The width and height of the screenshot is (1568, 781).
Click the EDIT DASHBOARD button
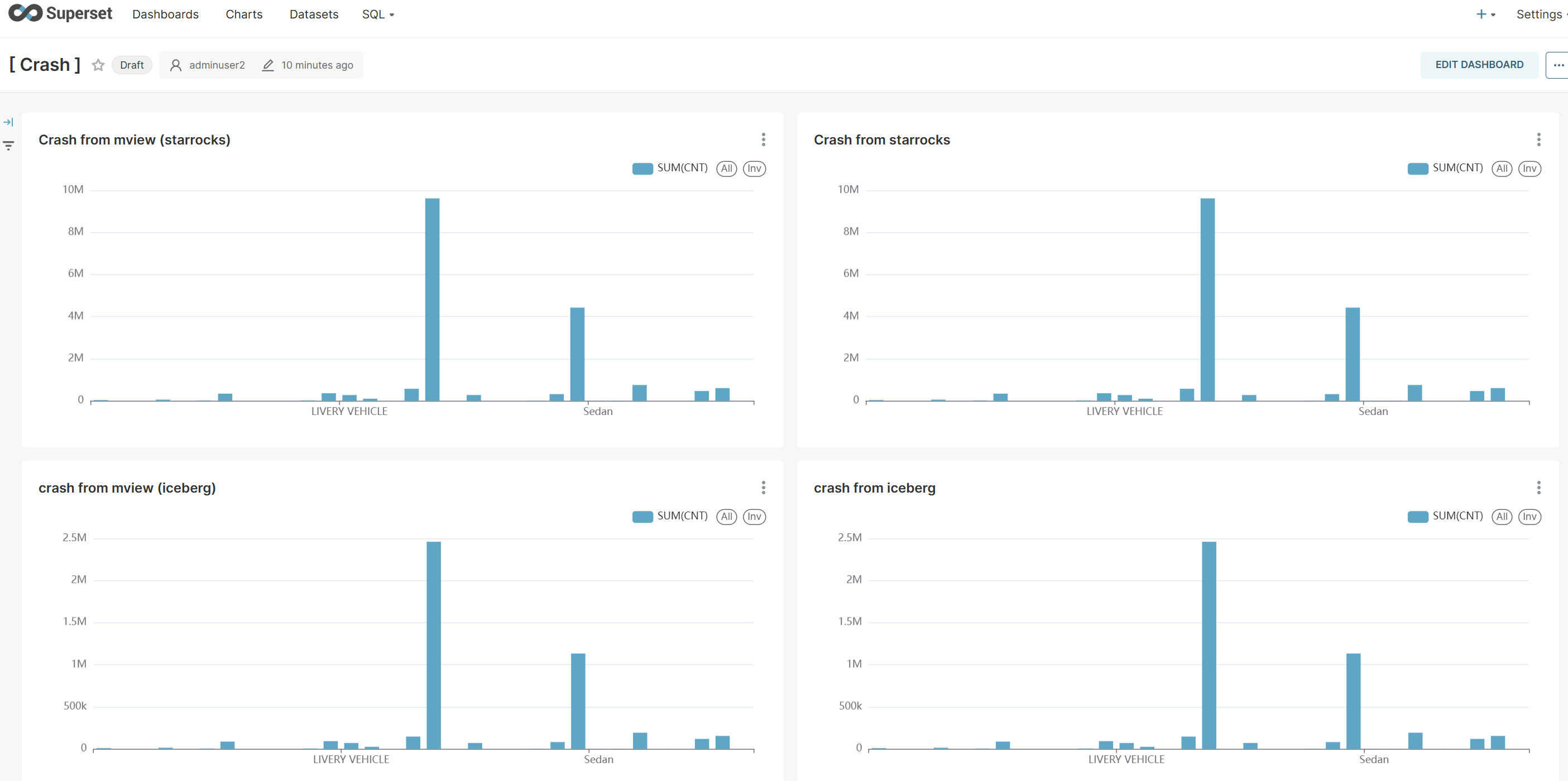coord(1479,65)
